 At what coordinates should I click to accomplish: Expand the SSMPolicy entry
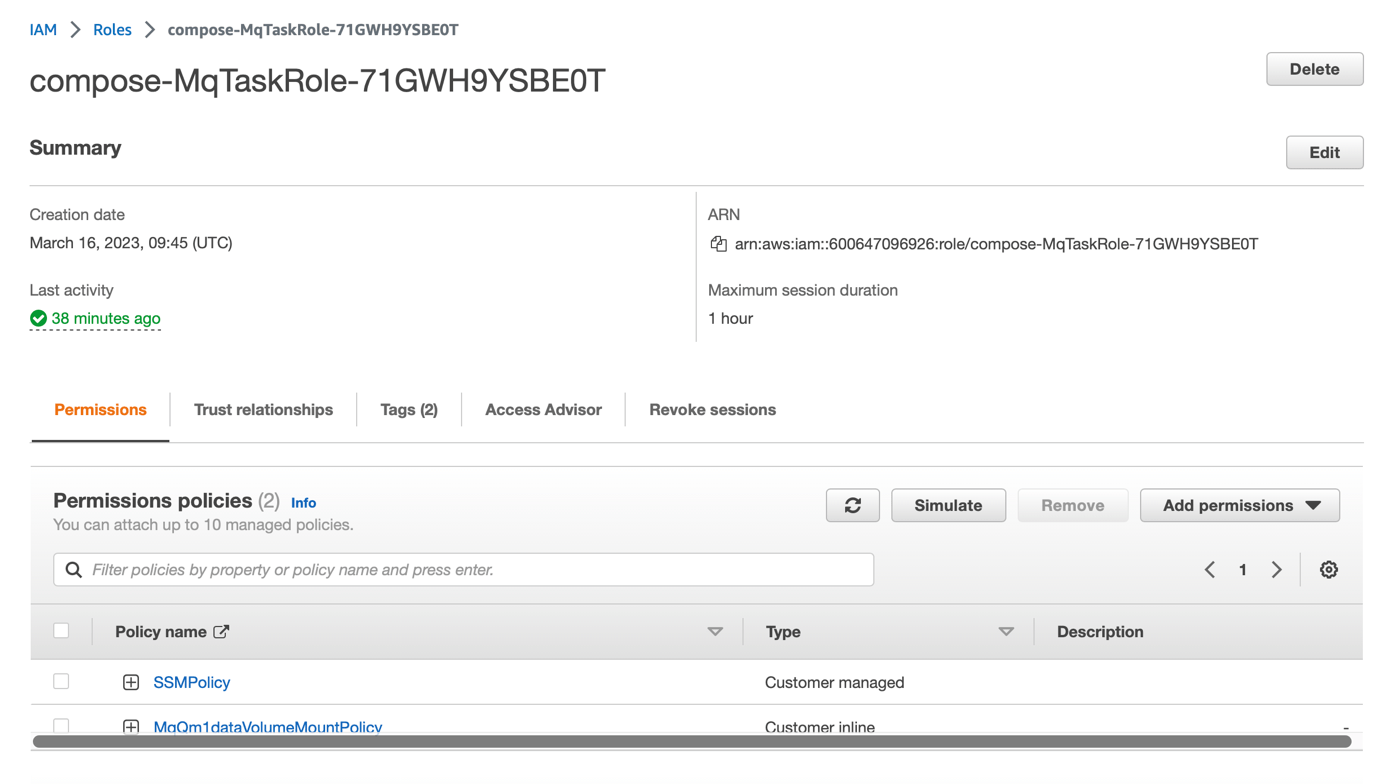tap(131, 681)
